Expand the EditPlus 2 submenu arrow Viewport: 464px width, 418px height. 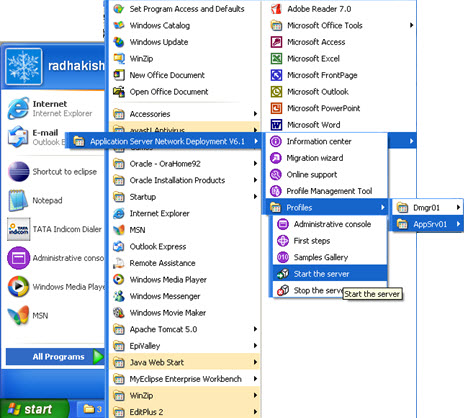(255, 412)
